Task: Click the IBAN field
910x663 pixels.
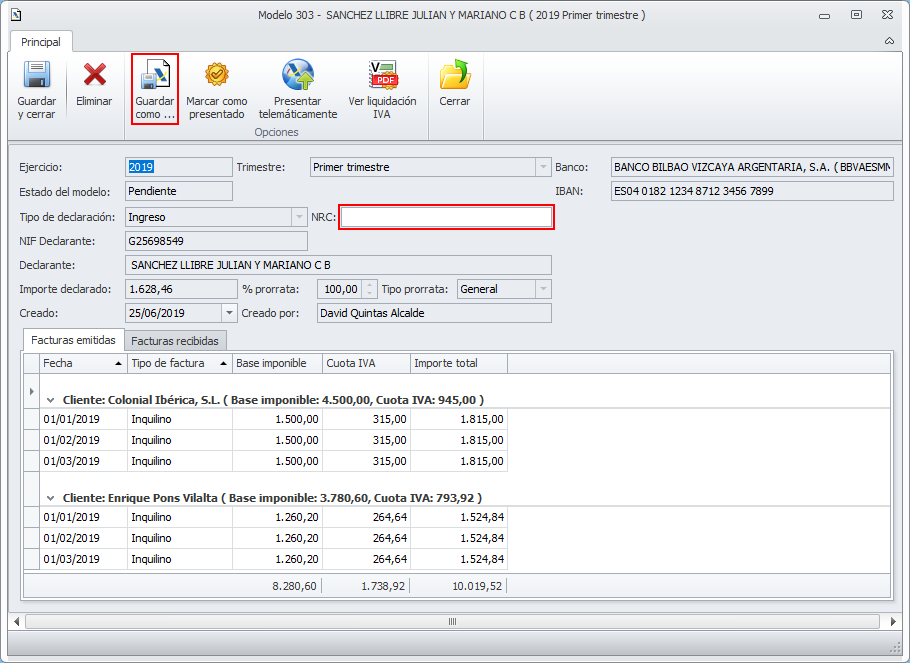Action: pos(752,191)
